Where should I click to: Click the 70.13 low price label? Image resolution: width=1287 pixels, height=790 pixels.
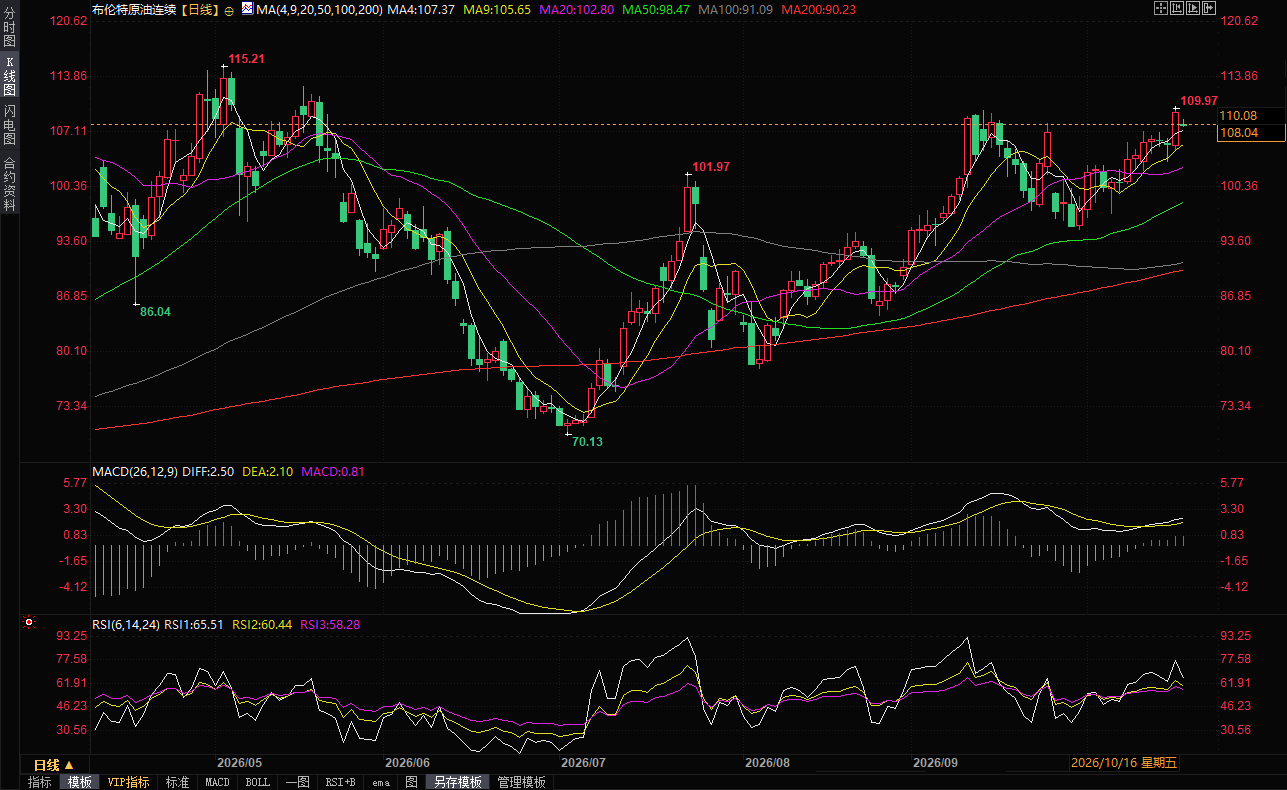tap(588, 441)
